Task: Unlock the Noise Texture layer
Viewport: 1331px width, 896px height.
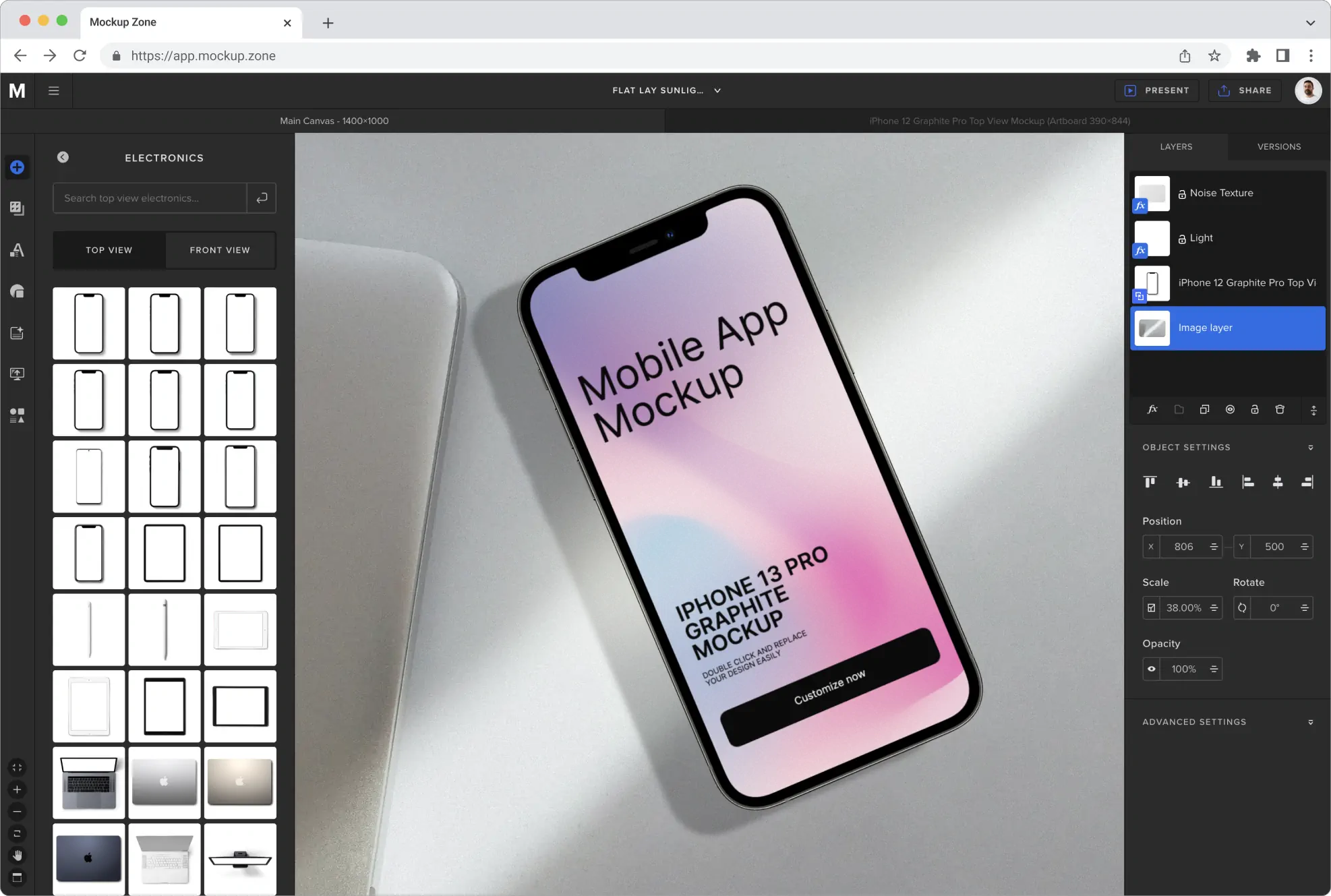Action: click(1183, 193)
